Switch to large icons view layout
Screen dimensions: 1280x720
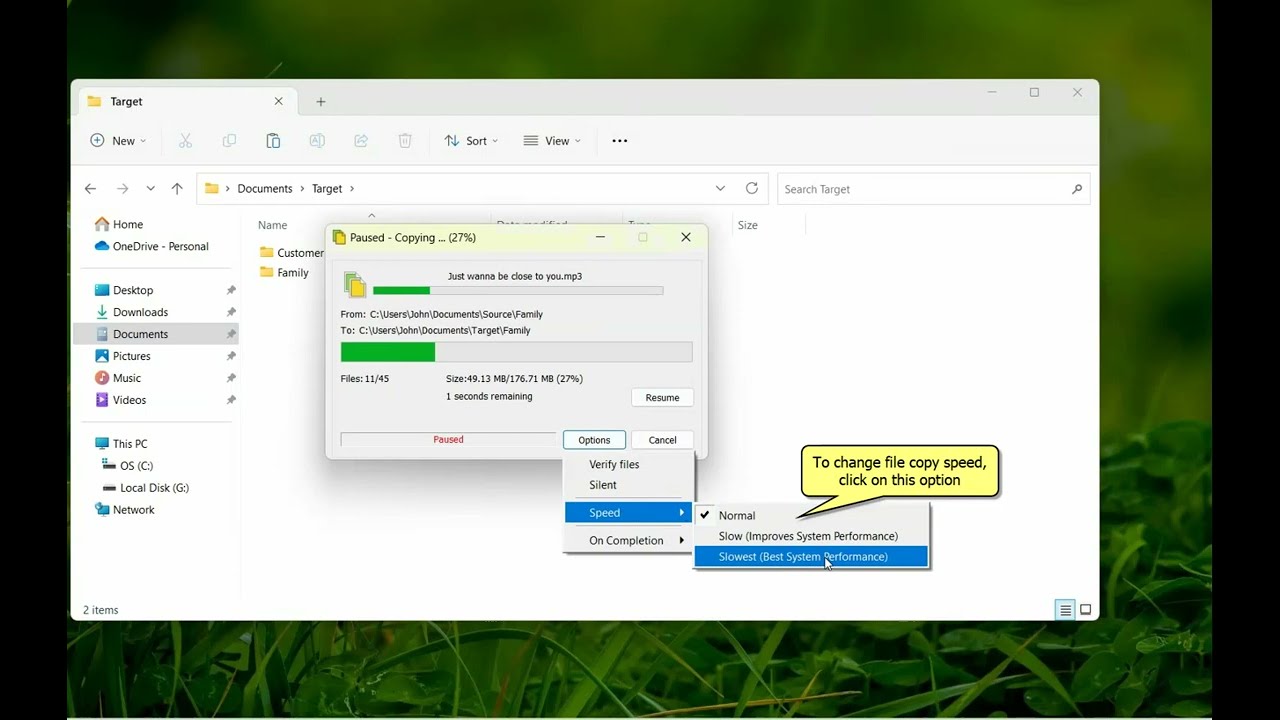pyautogui.click(x=1086, y=610)
